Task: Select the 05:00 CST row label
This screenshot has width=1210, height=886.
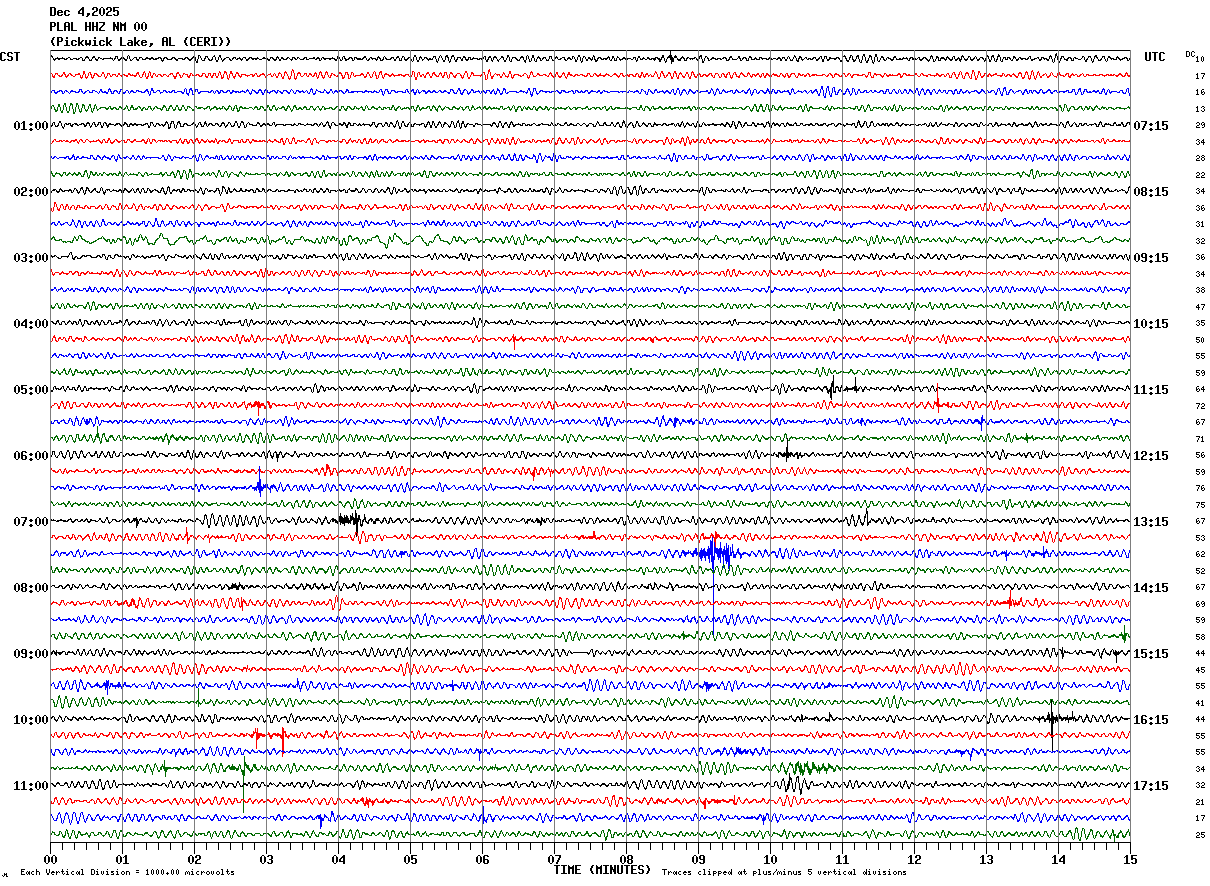Action: 31,390
